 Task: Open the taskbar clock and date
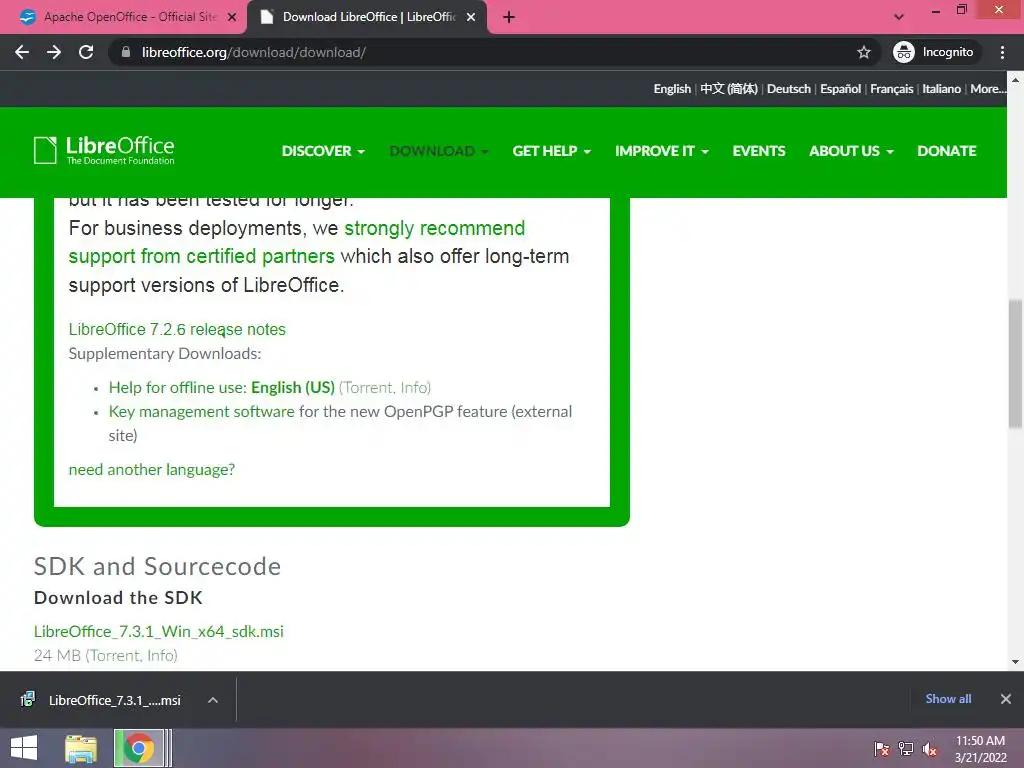(x=980, y=749)
